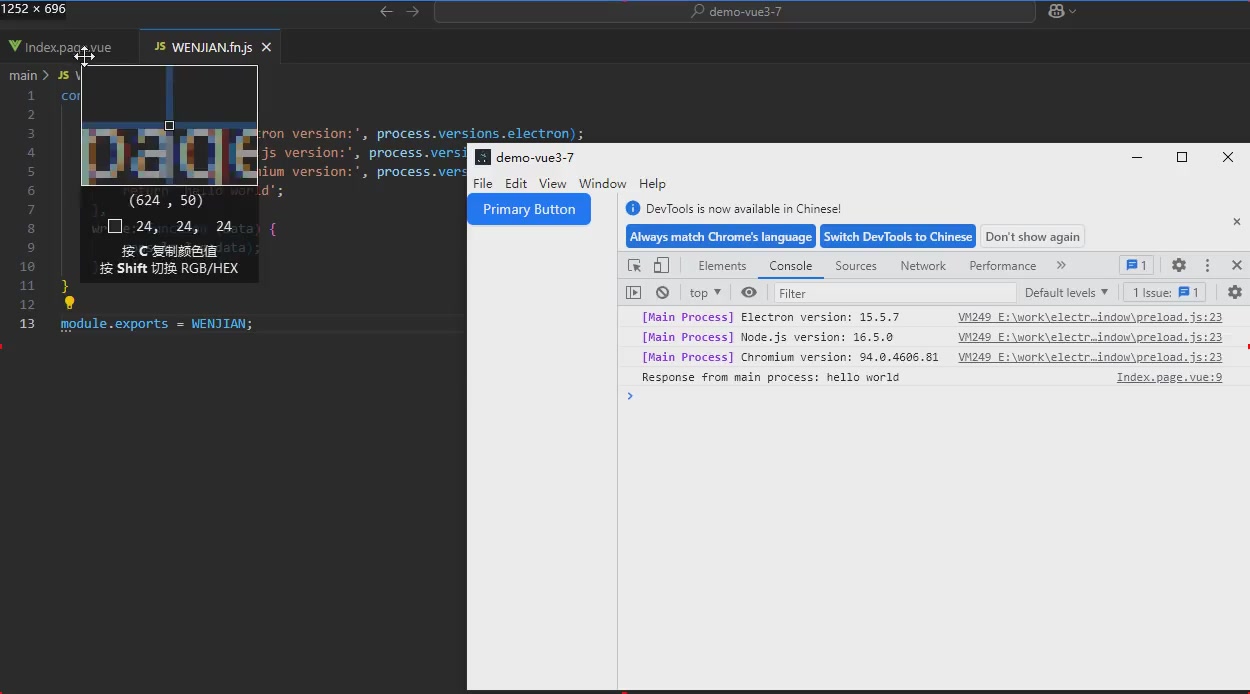This screenshot has width=1250, height=694.
Task: Activate the inspect element picker icon
Action: pos(634,266)
